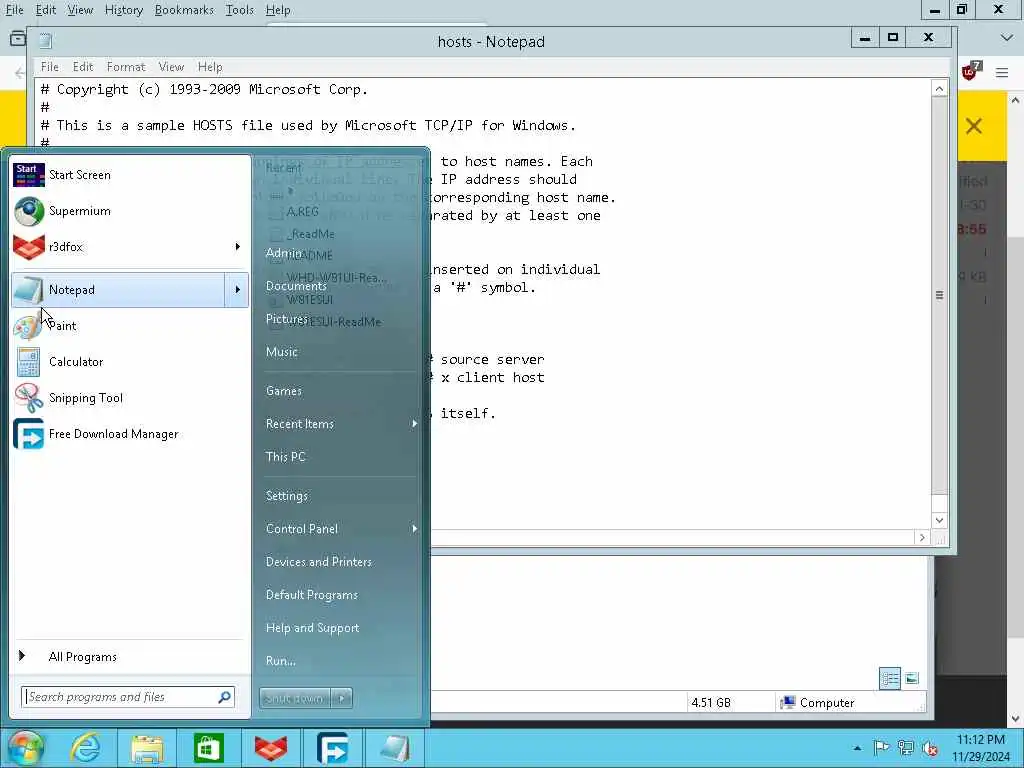Show hidden tray icons arrow
Viewport: 1024px width, 768px height.
point(857,748)
